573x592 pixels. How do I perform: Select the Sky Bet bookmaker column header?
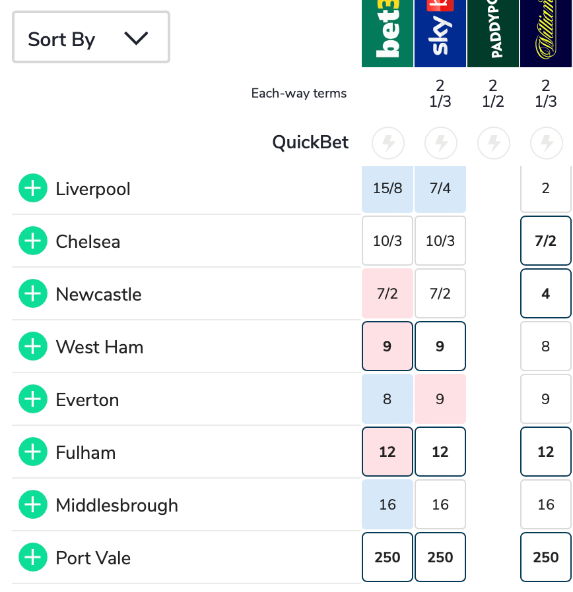[x=440, y=33]
